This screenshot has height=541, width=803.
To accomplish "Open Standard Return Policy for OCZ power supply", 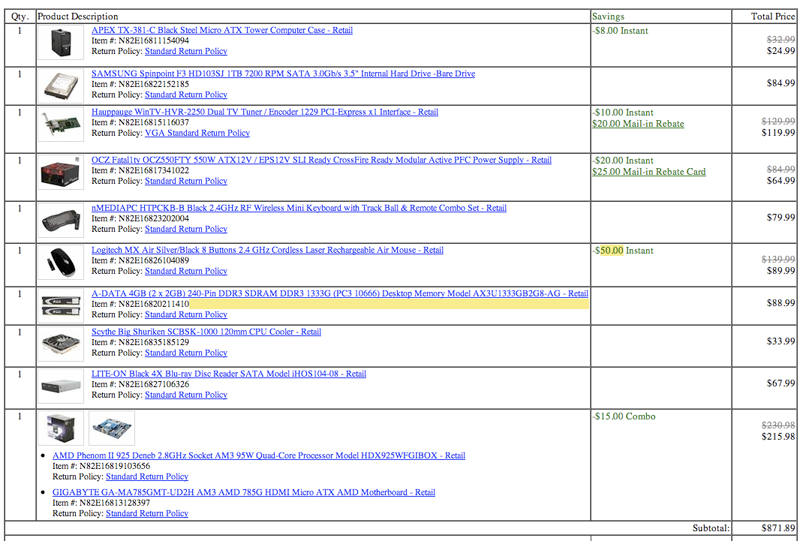I will pos(186,181).
